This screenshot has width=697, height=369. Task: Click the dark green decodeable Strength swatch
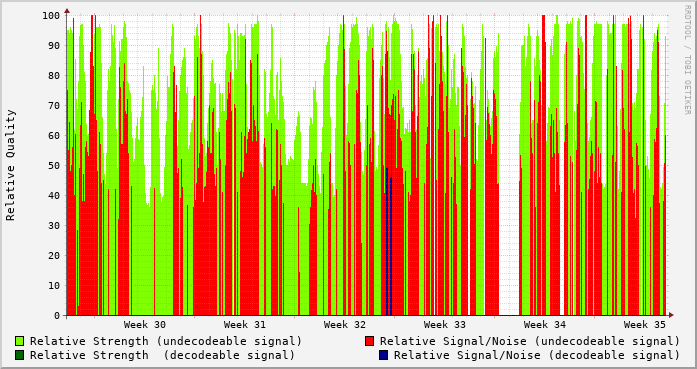[x=20, y=355]
